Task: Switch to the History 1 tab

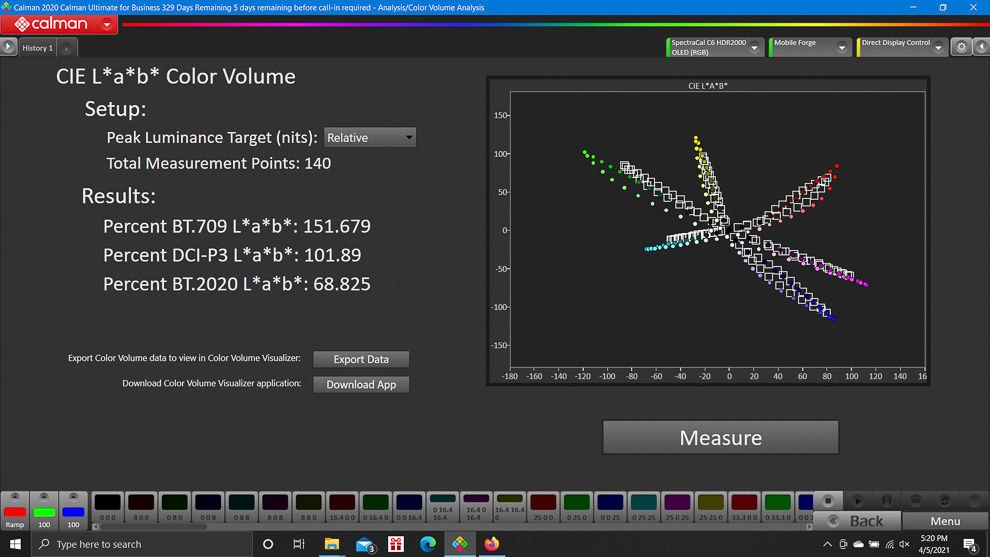Action: (37, 48)
